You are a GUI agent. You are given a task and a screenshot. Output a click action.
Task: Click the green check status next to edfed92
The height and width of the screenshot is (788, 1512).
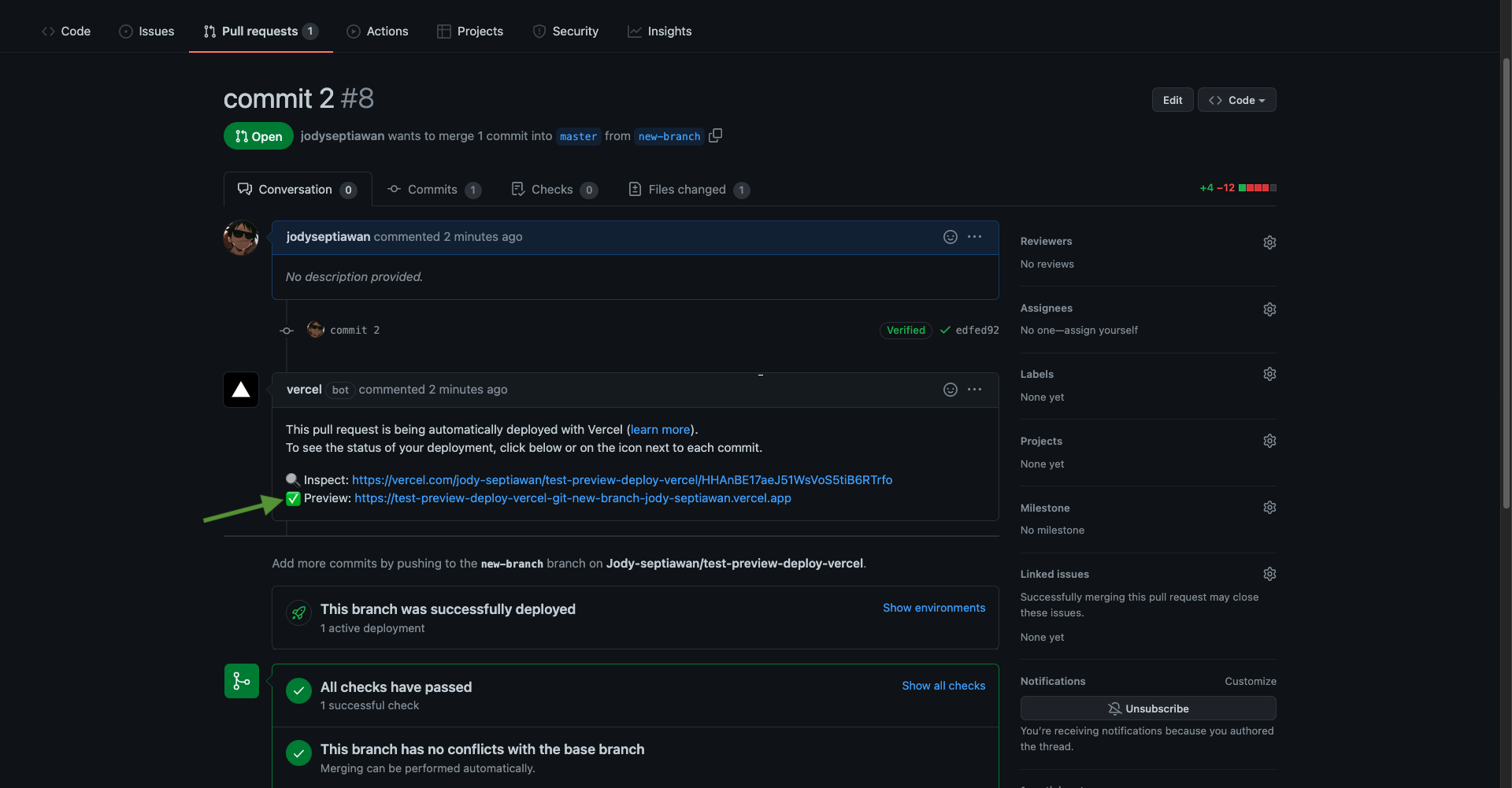coord(945,331)
